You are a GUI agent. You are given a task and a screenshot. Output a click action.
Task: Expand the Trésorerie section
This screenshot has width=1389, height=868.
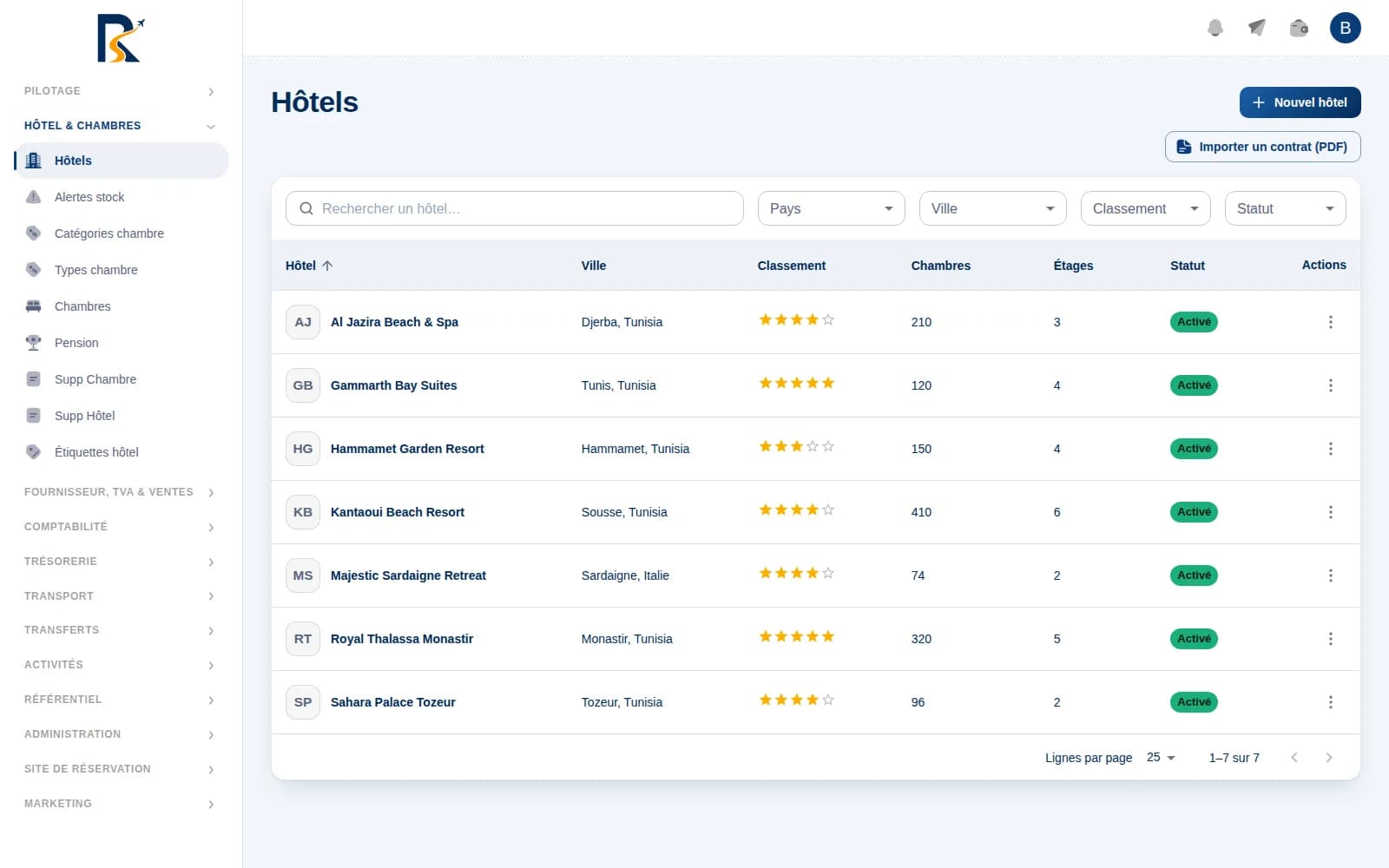(x=122, y=562)
